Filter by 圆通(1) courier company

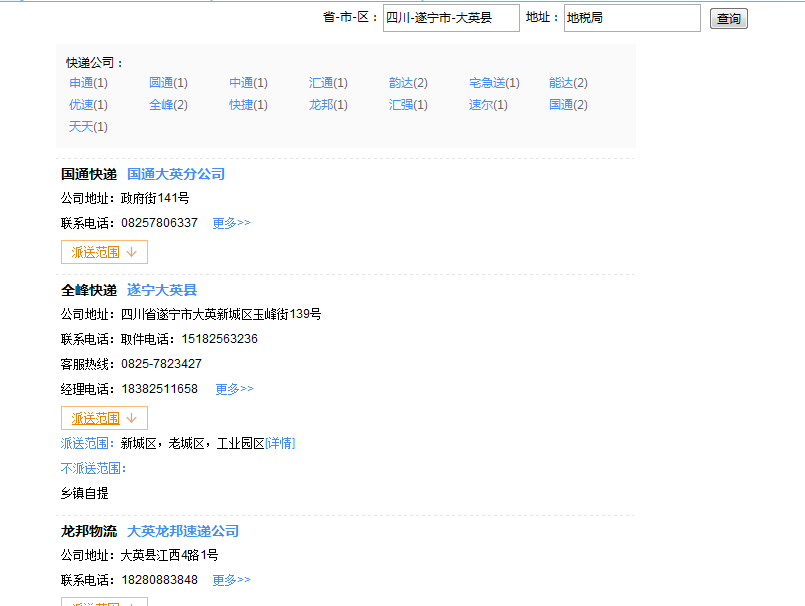pos(168,83)
